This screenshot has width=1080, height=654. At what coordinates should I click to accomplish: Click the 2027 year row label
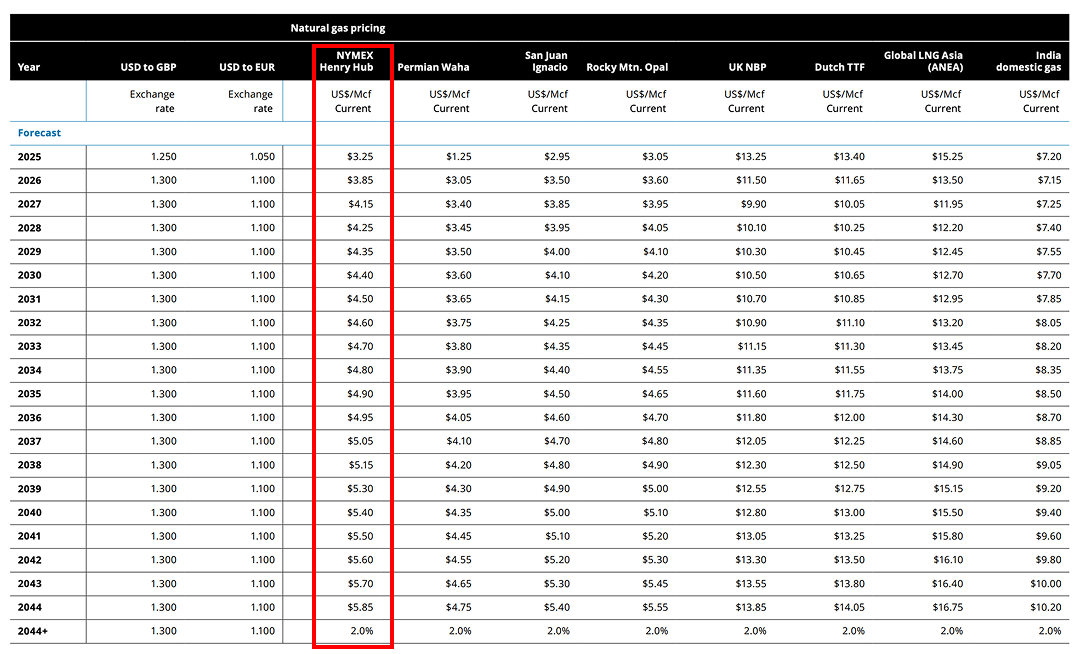(30, 204)
